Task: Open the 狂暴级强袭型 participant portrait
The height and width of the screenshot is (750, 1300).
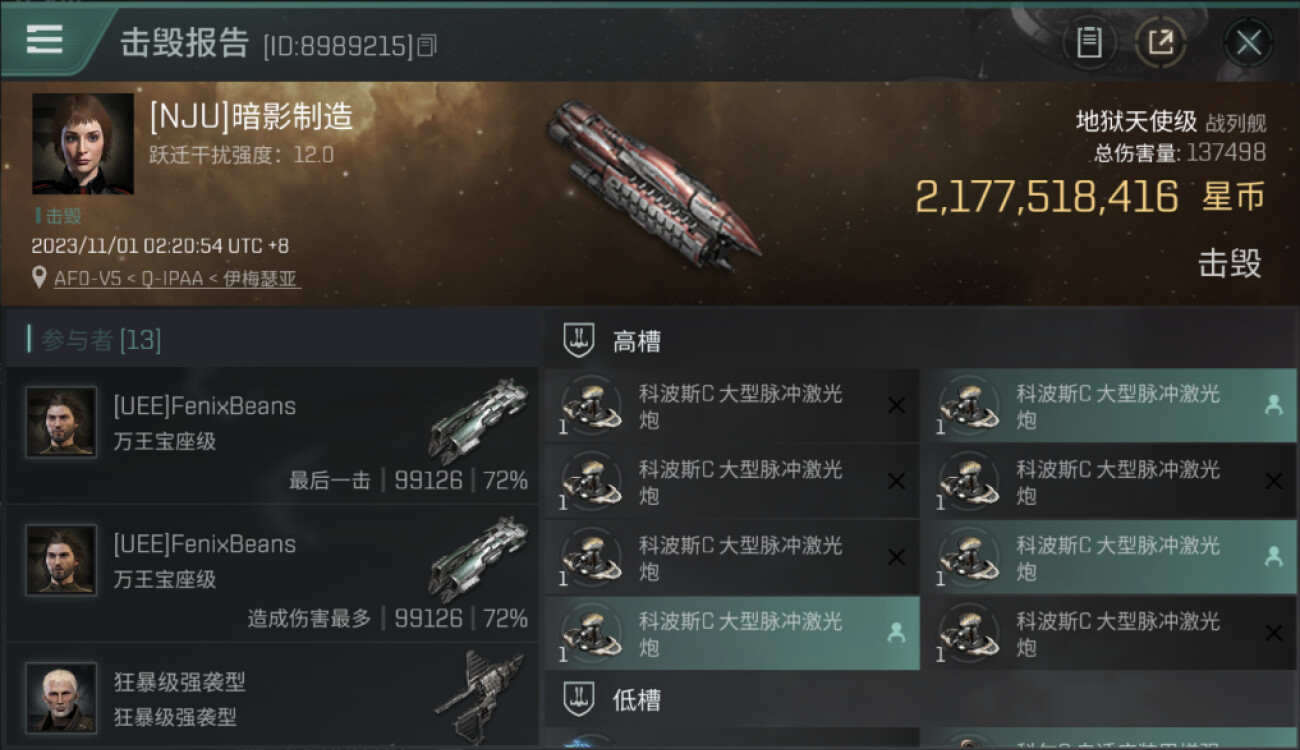Action: pyautogui.click(x=62, y=697)
